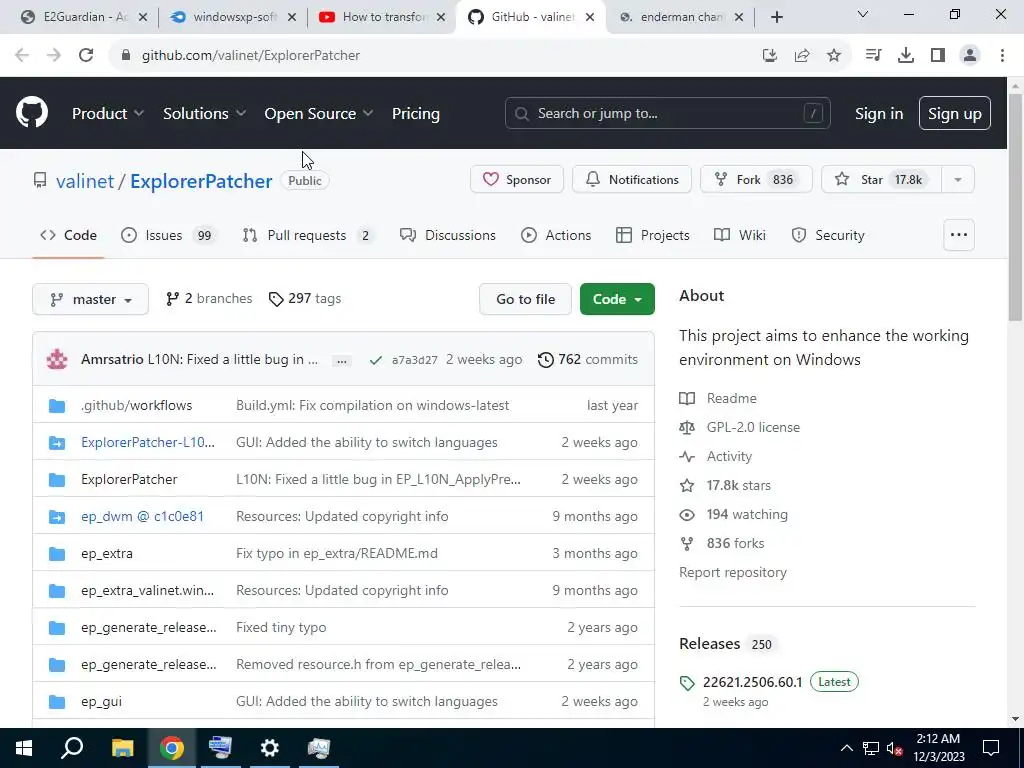Open repository more options ellipsis
The width and height of the screenshot is (1024, 768).
click(959, 235)
